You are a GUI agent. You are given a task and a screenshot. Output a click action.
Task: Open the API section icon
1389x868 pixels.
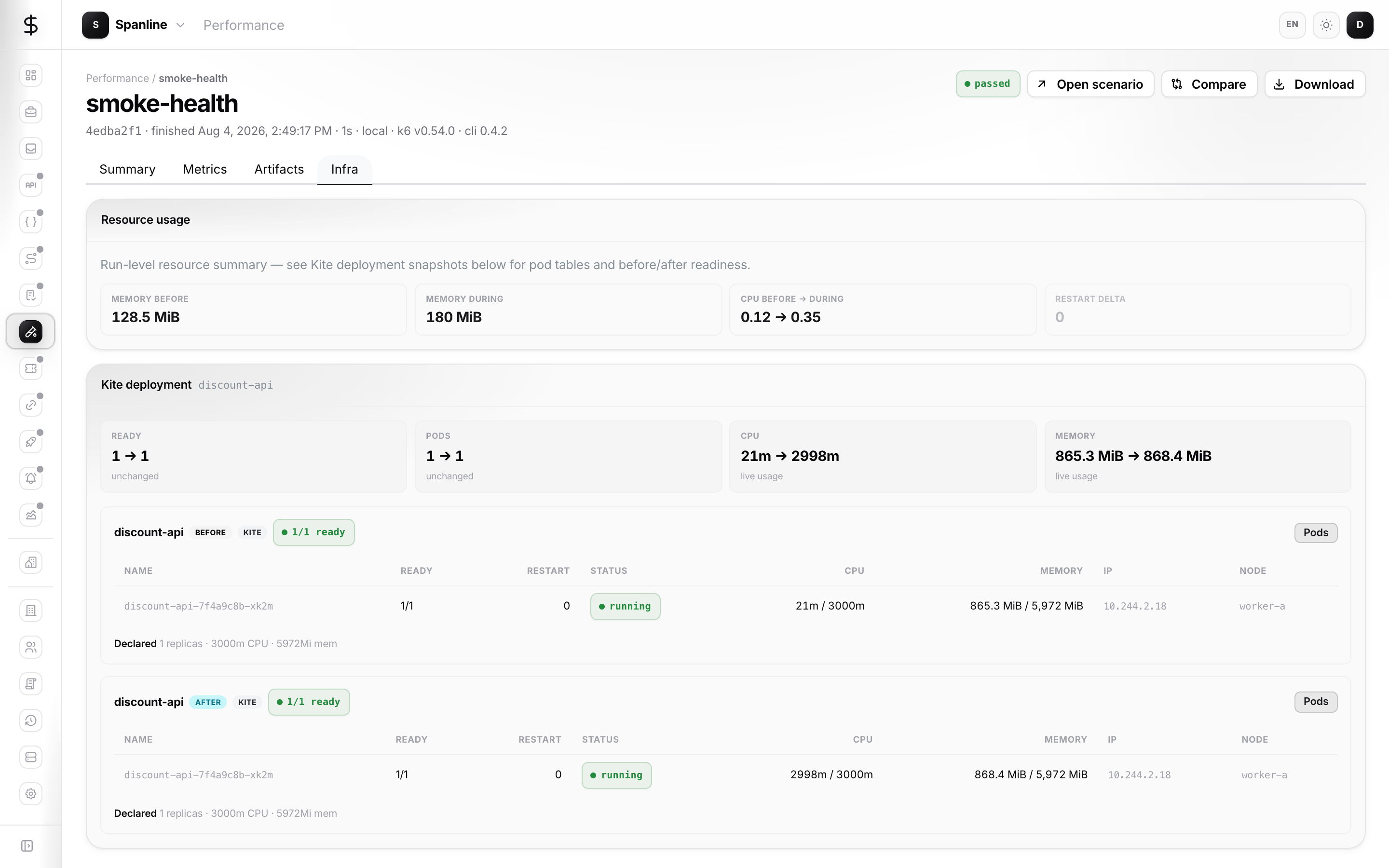coord(31,185)
